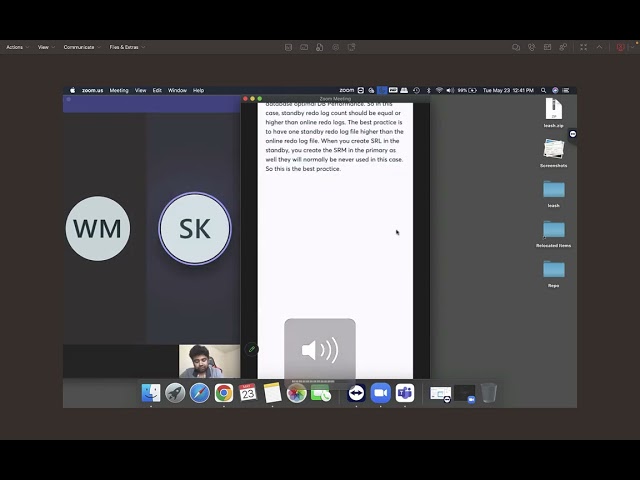The width and height of the screenshot is (640, 480).
Task: Click the Bluetooth icon in menu bar
Action: [x=429, y=90]
